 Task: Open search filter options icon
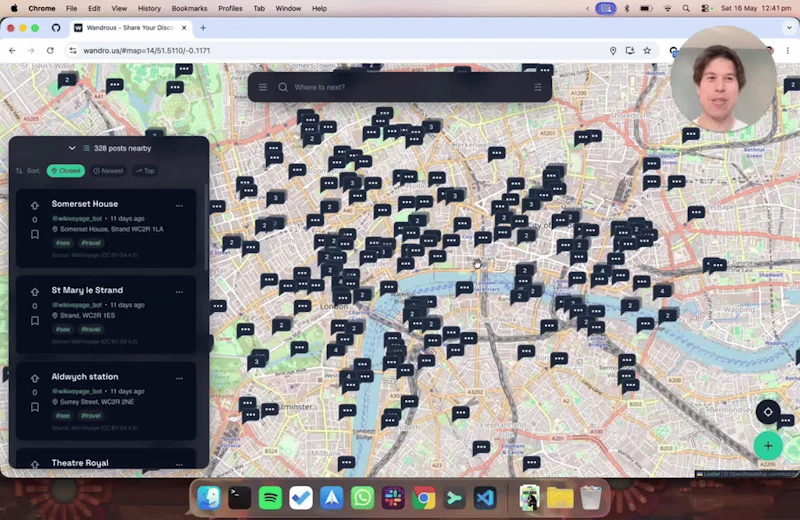pyautogui.click(x=538, y=87)
